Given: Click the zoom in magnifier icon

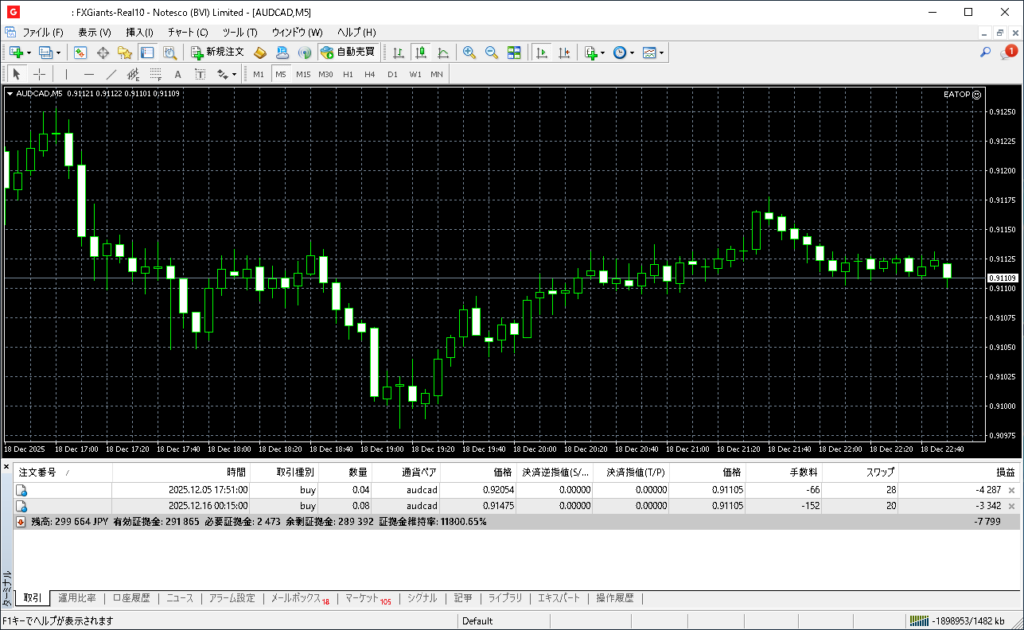Looking at the screenshot, I should coord(469,52).
